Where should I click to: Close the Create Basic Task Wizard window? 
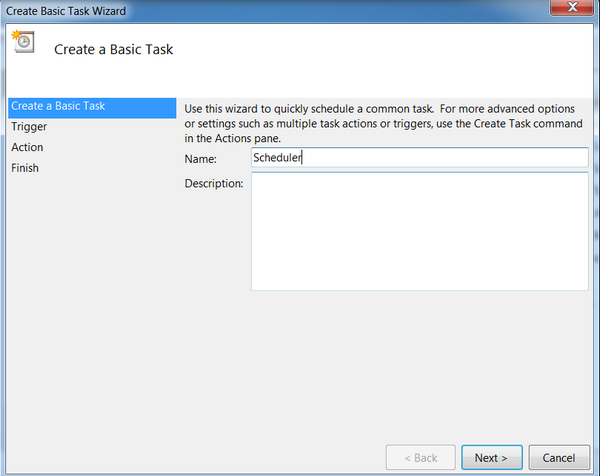(568, 9)
